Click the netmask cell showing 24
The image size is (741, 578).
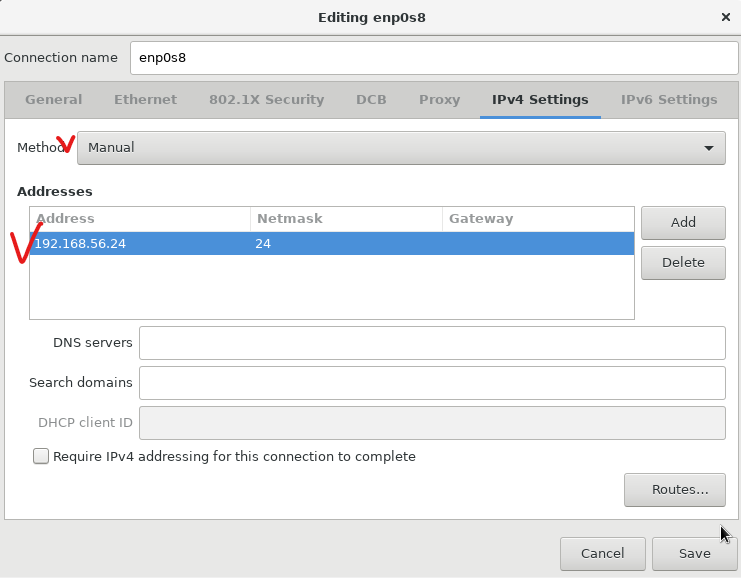tap(346, 244)
